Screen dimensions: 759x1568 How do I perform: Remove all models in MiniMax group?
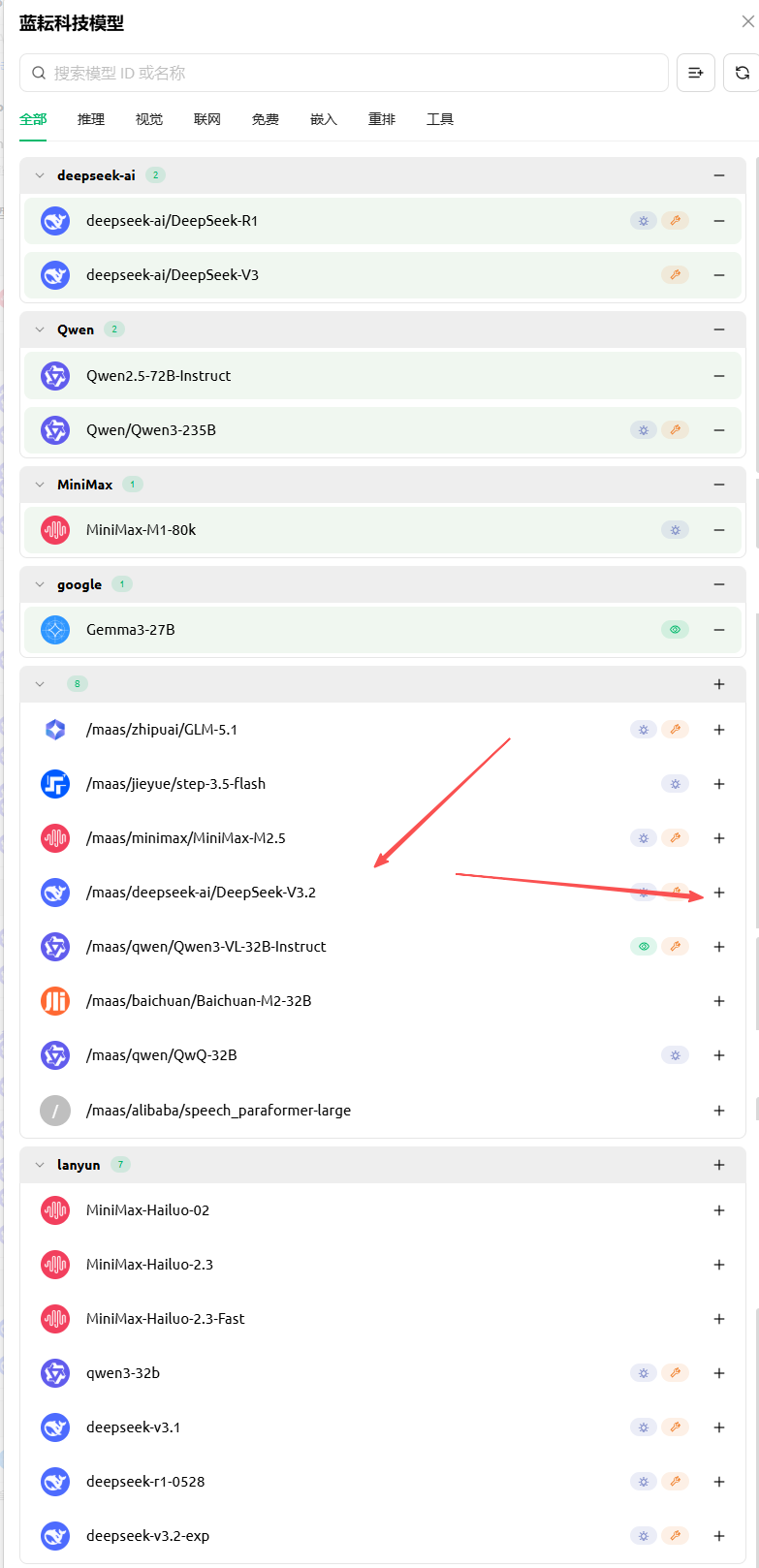tap(719, 485)
